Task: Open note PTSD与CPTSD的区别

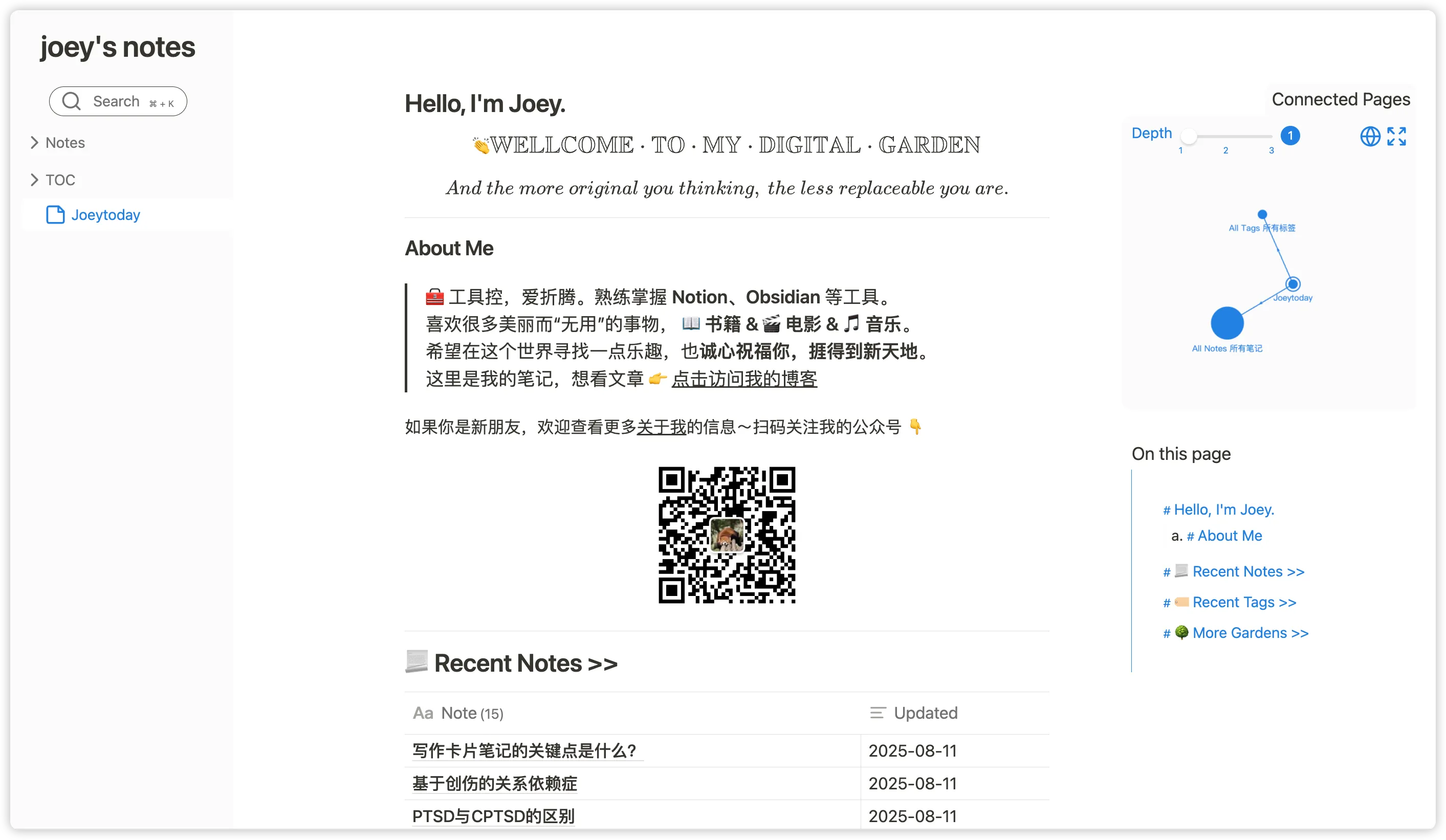Action: pyautogui.click(x=493, y=816)
